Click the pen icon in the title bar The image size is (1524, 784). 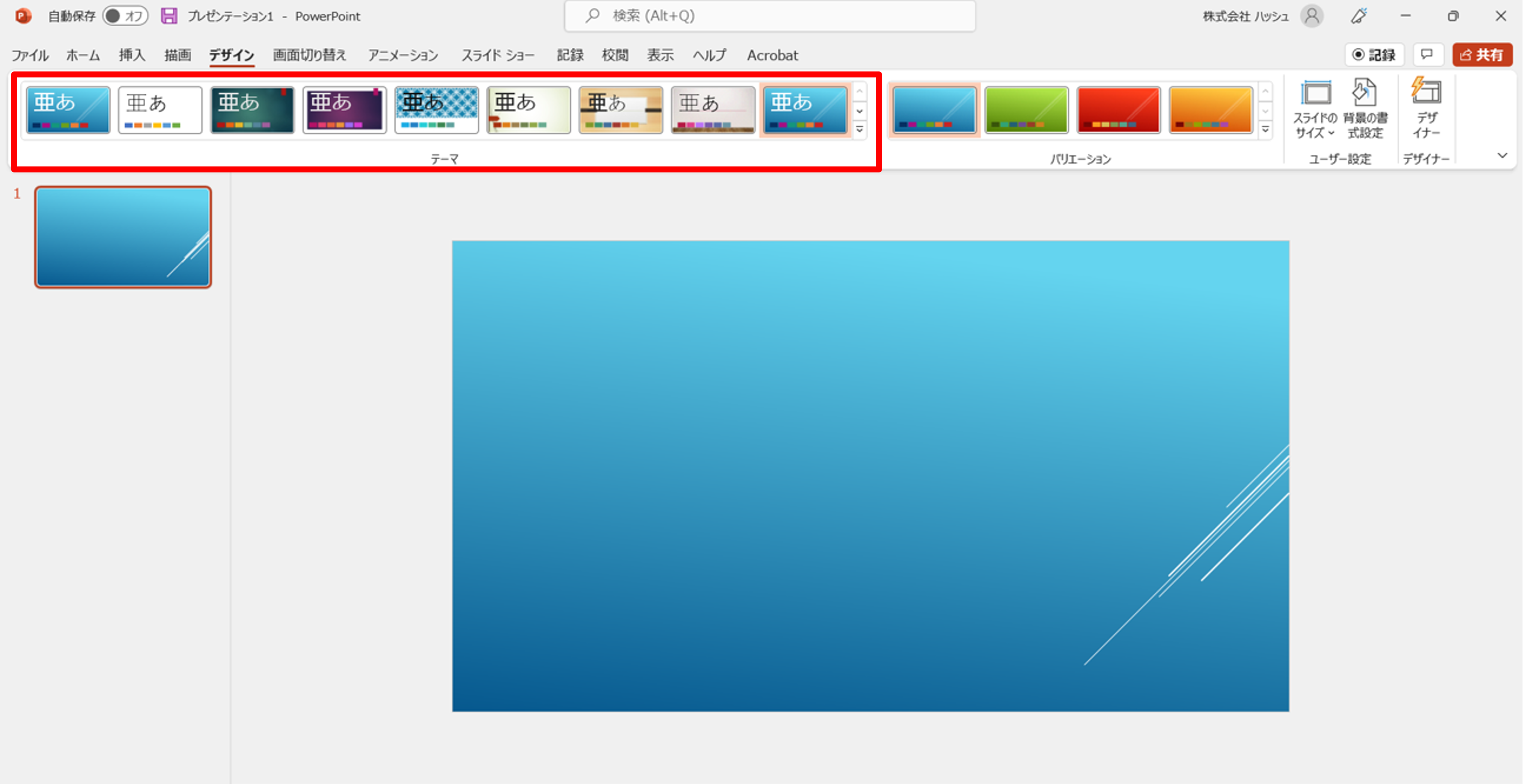coord(1359,16)
